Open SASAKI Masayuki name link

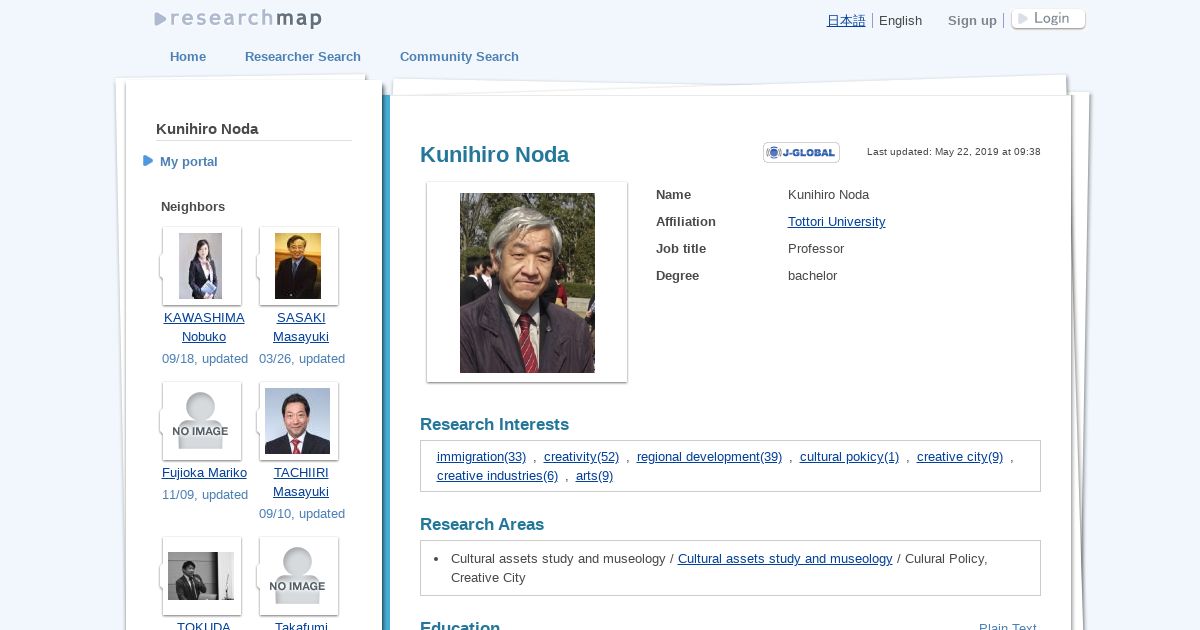click(x=301, y=327)
